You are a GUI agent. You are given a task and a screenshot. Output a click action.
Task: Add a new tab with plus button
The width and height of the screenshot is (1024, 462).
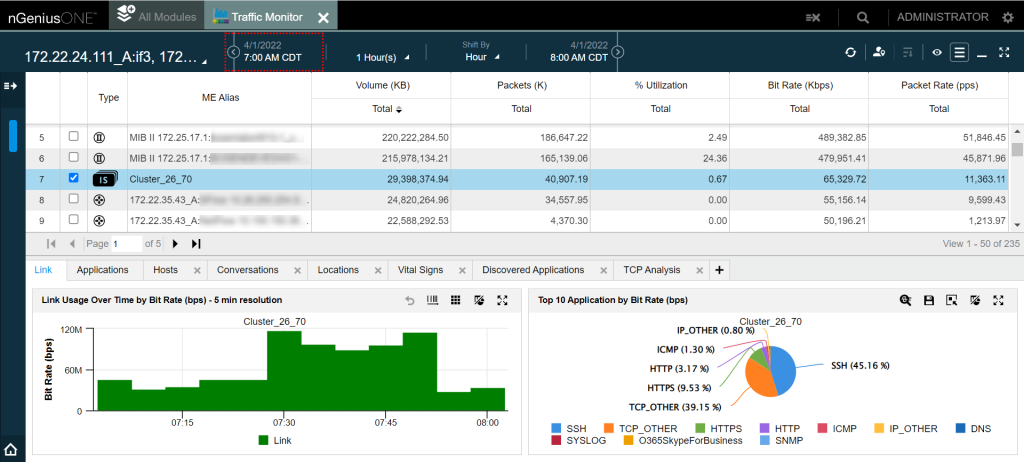click(x=719, y=270)
